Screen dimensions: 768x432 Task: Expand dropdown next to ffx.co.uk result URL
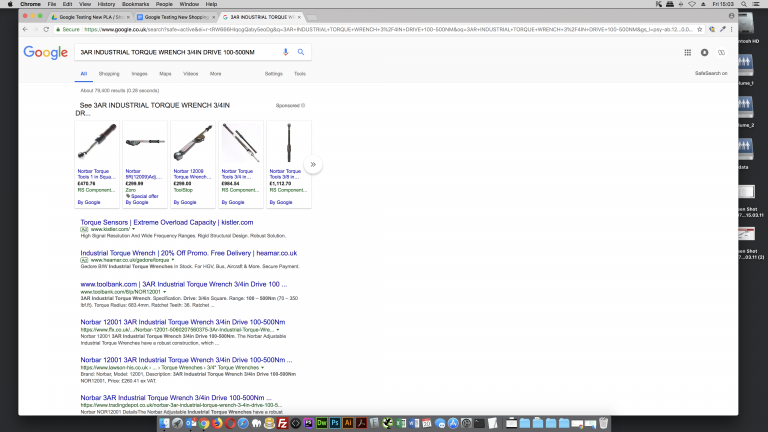(278, 330)
